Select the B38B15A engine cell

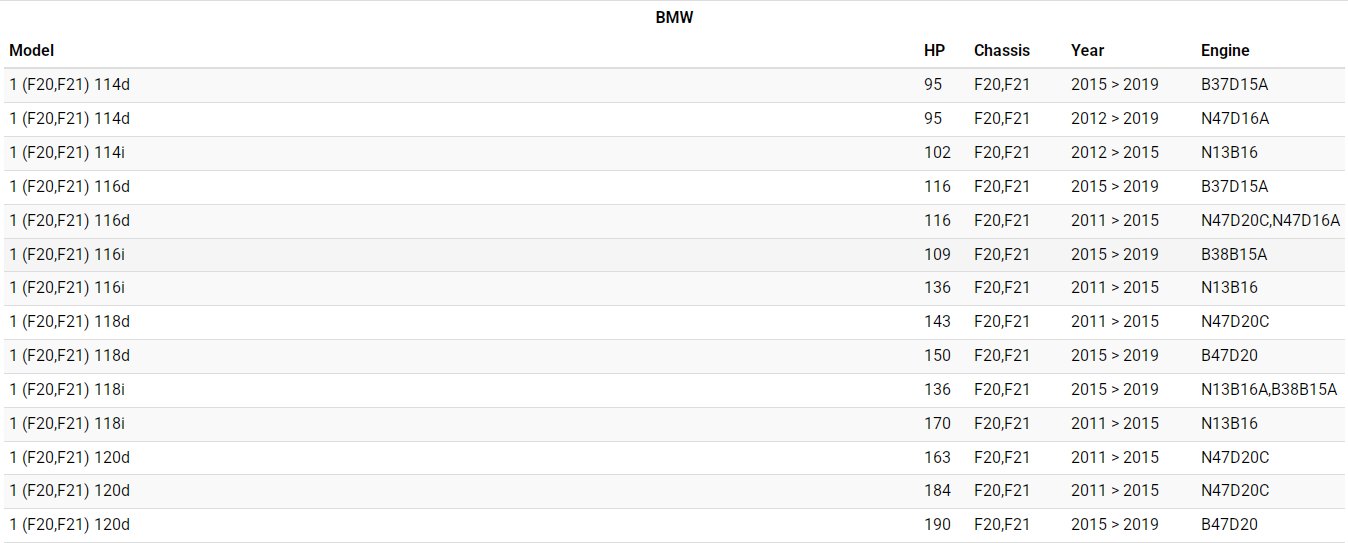1234,254
